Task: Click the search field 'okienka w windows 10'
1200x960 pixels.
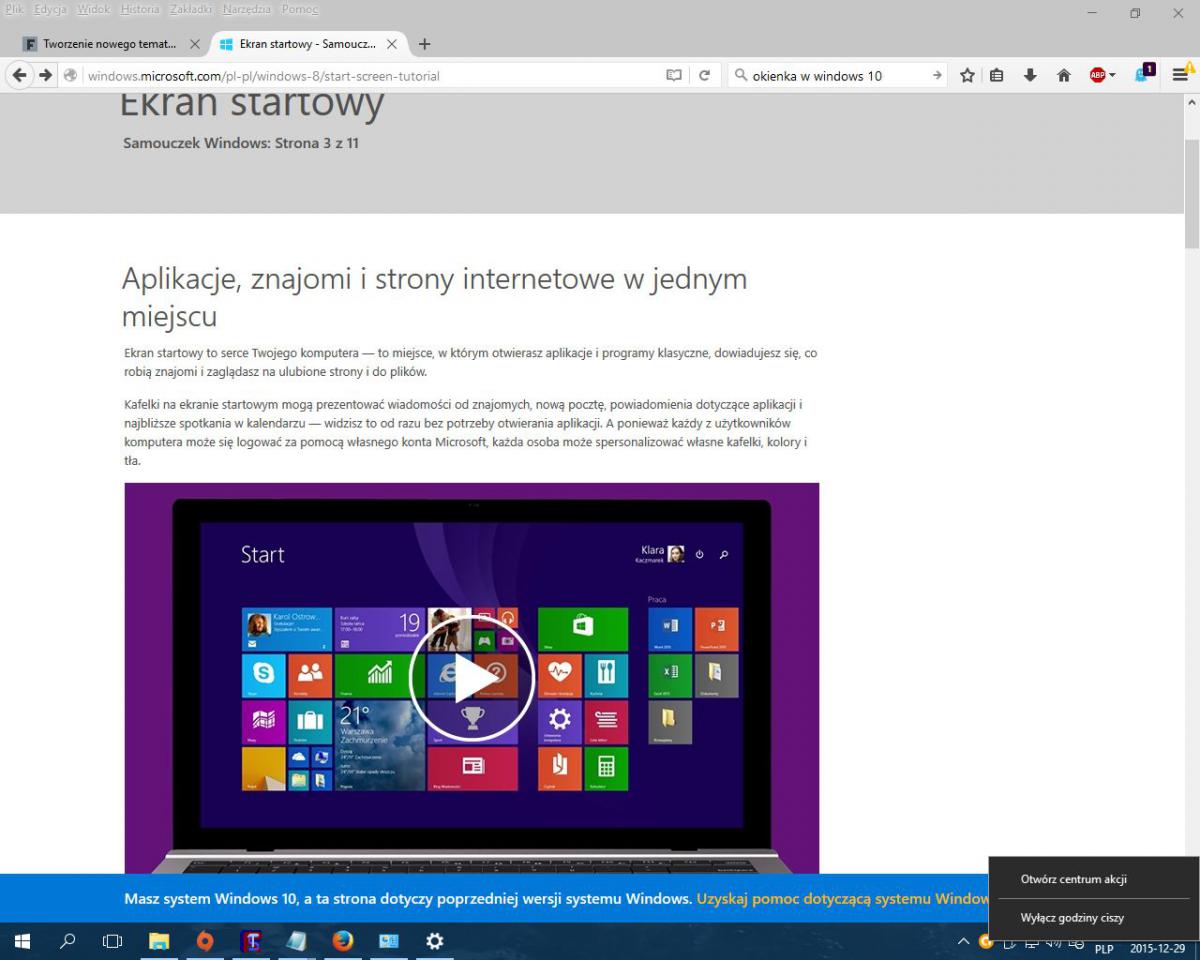Action: click(x=838, y=75)
